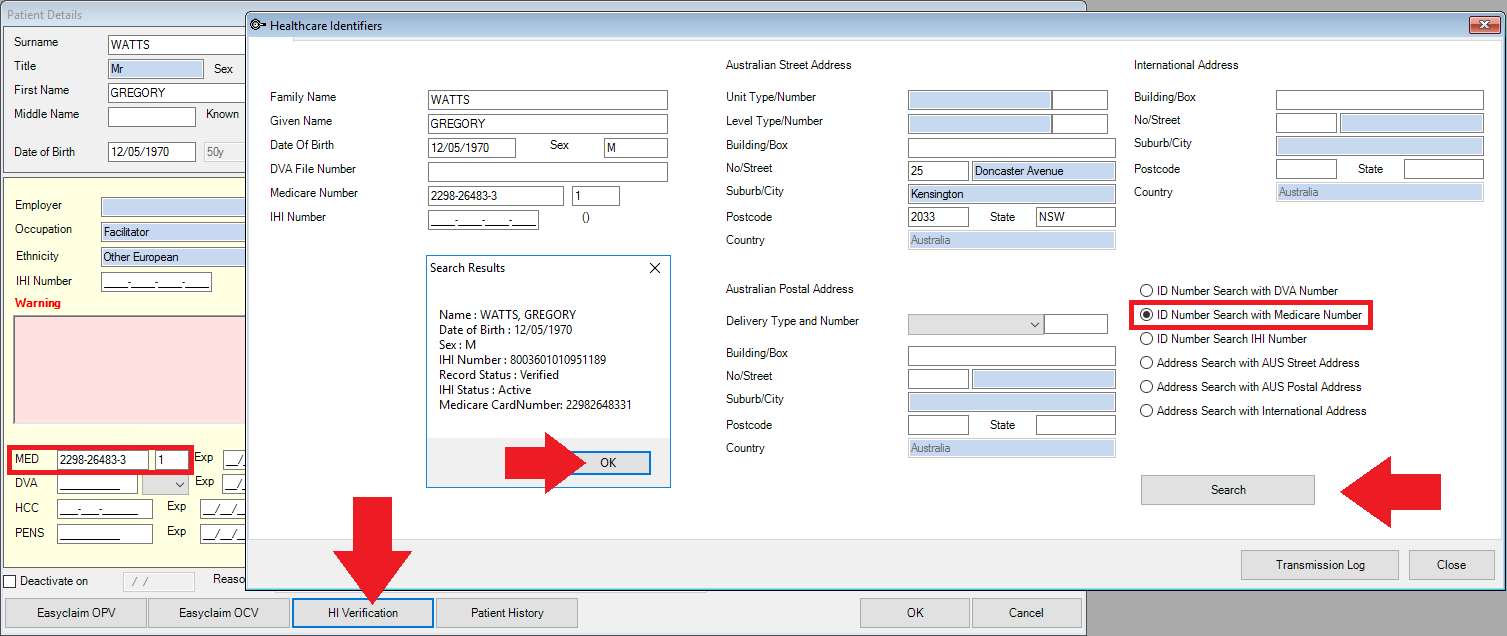Click the Sex field showing M
1507x636 pixels.
[635, 148]
